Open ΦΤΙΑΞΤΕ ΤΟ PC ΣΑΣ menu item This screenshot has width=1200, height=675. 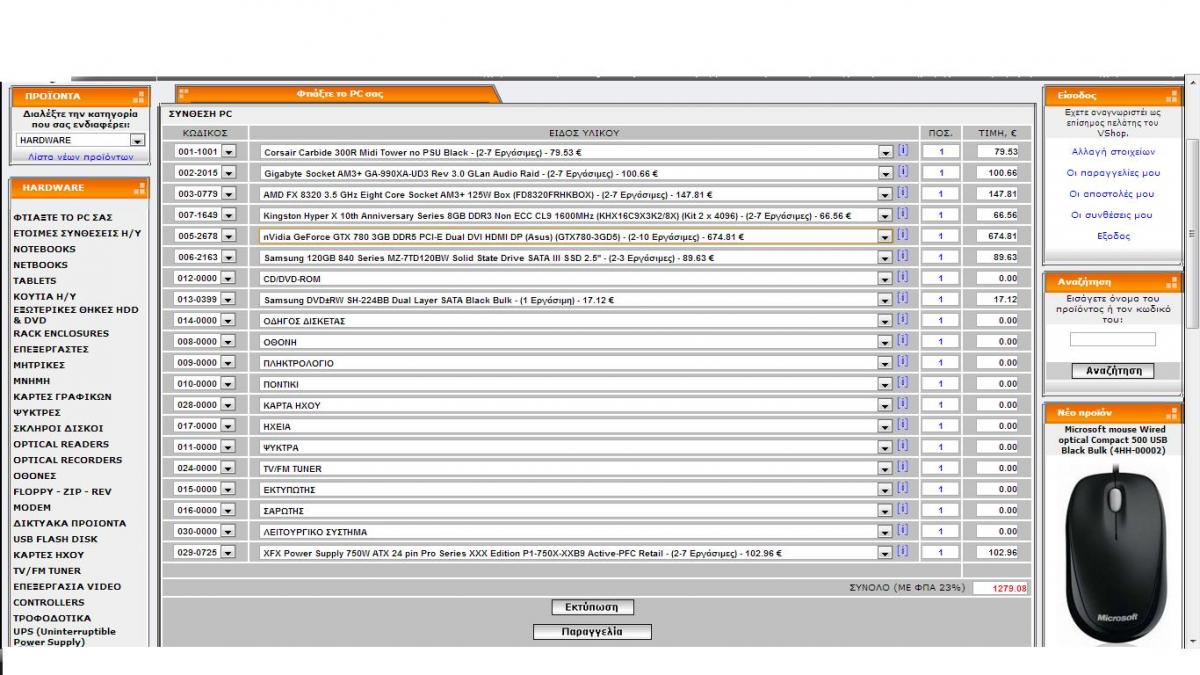[62, 217]
